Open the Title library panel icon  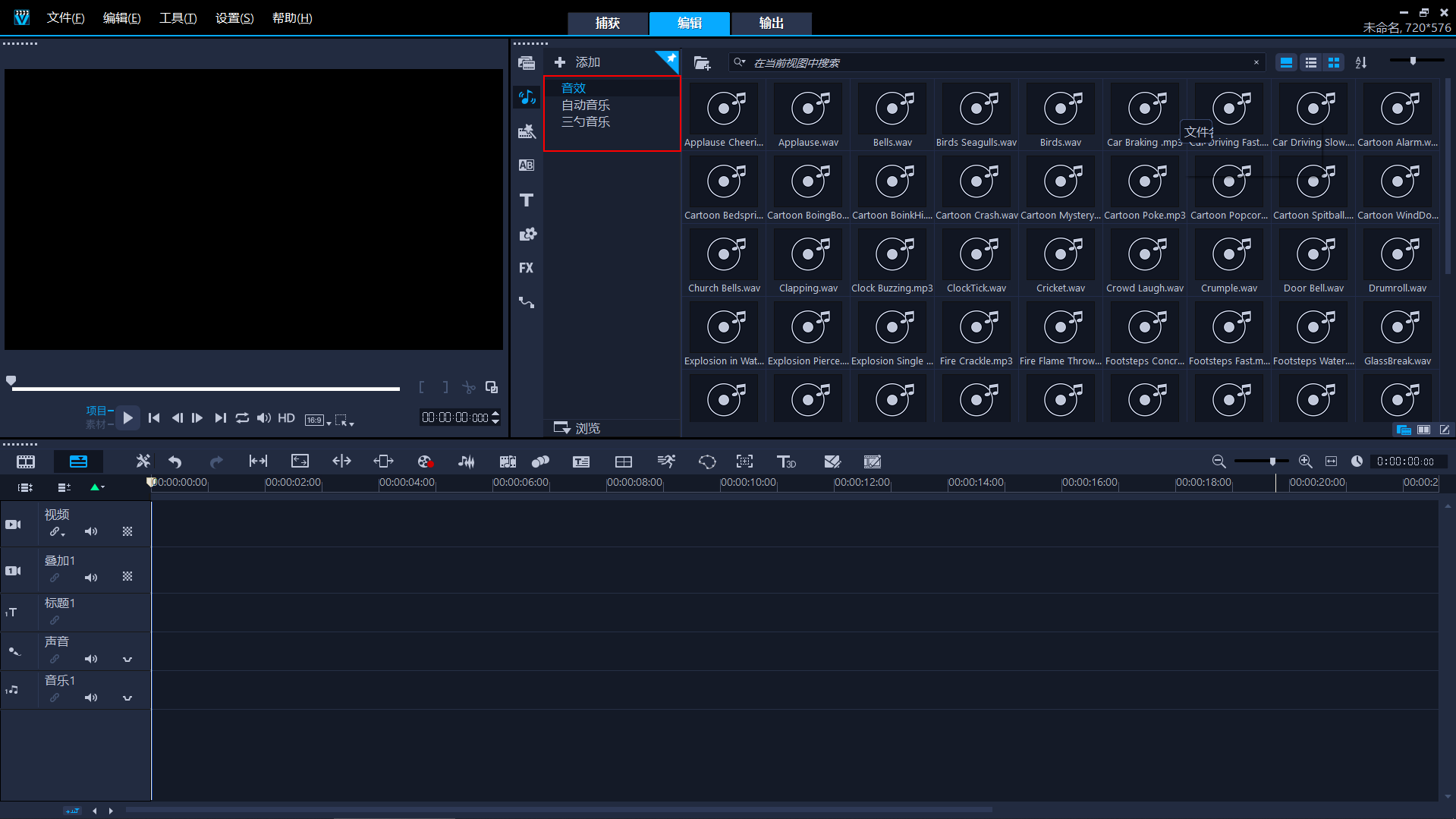point(527,200)
